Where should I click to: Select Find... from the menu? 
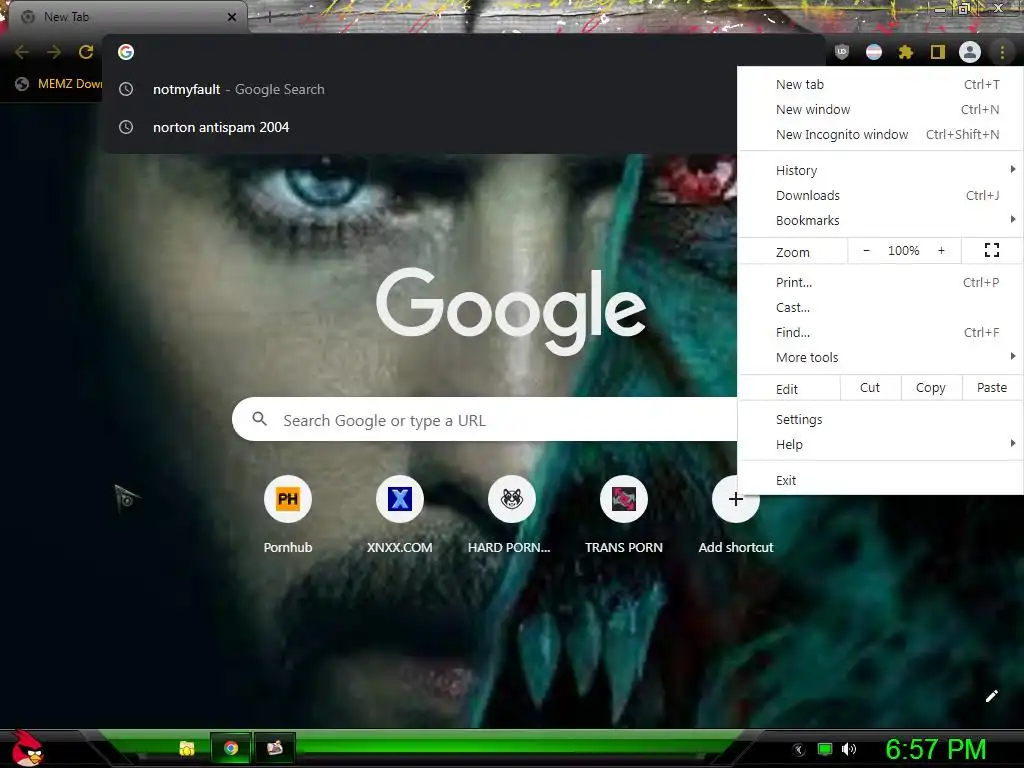pyautogui.click(x=880, y=332)
